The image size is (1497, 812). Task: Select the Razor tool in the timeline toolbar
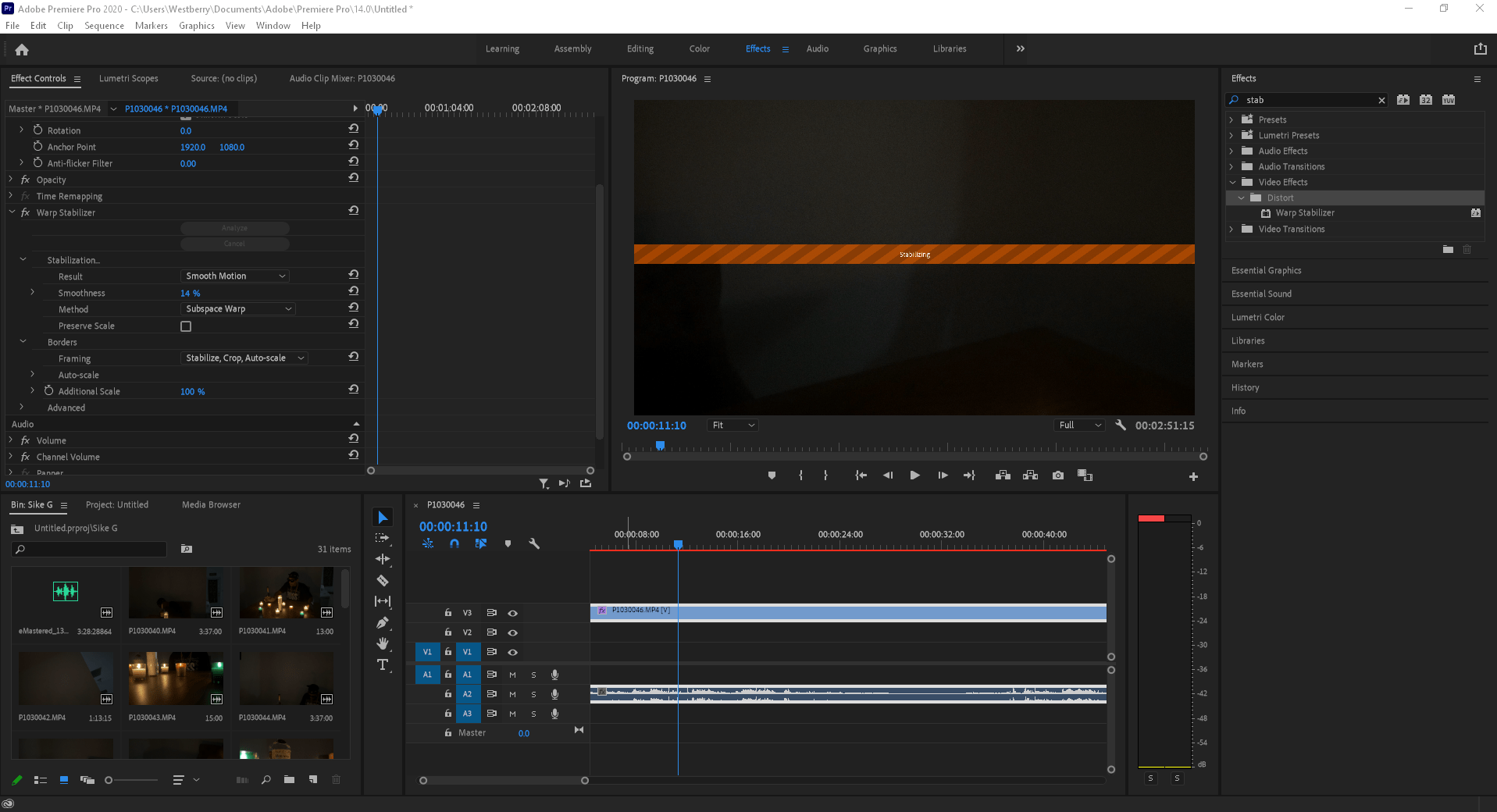pos(383,581)
